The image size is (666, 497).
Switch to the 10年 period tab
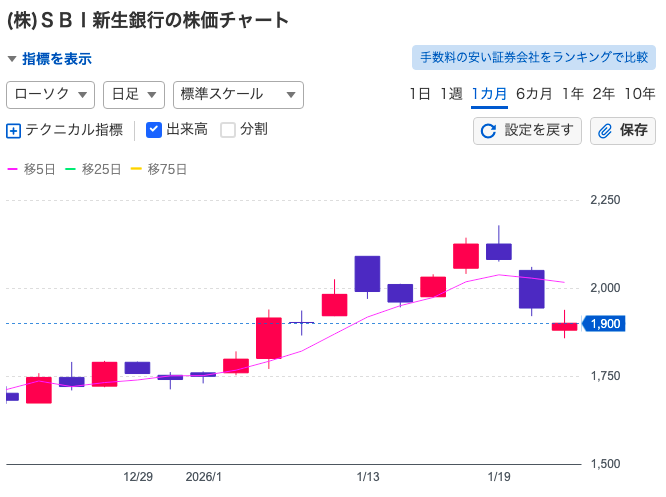coord(639,94)
